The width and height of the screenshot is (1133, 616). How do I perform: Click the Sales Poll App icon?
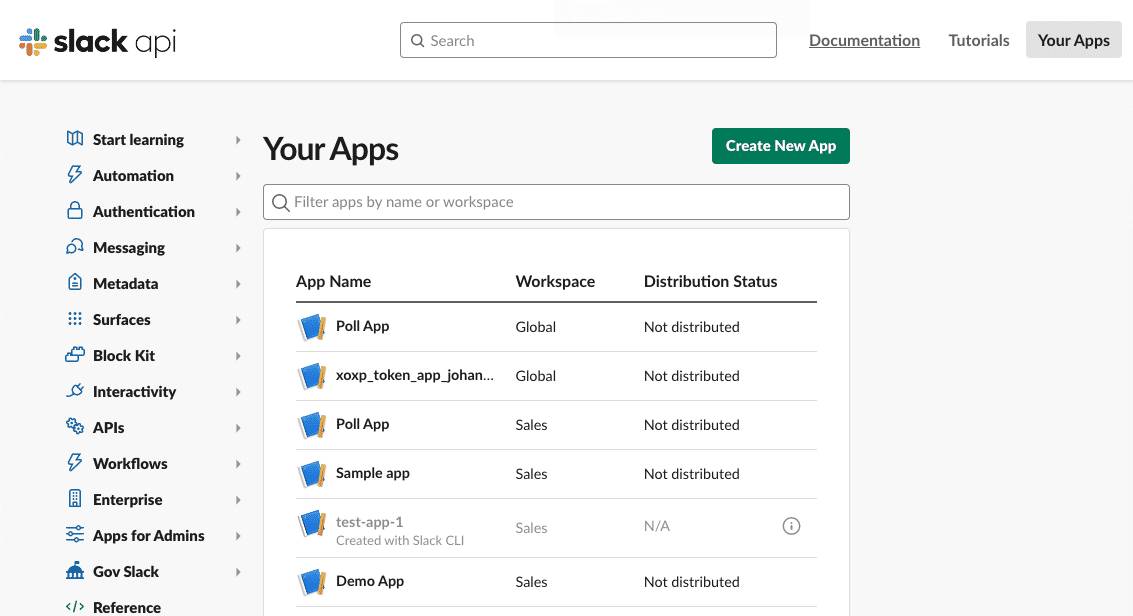[312, 425]
